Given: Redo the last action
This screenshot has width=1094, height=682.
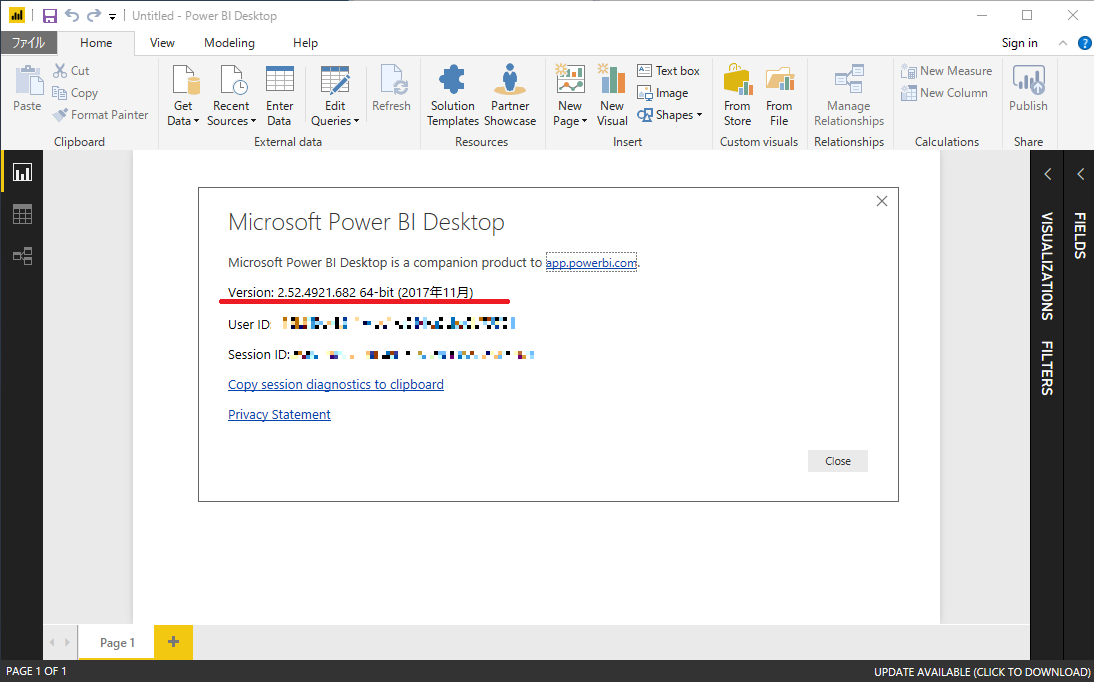Looking at the screenshot, I should 93,15.
